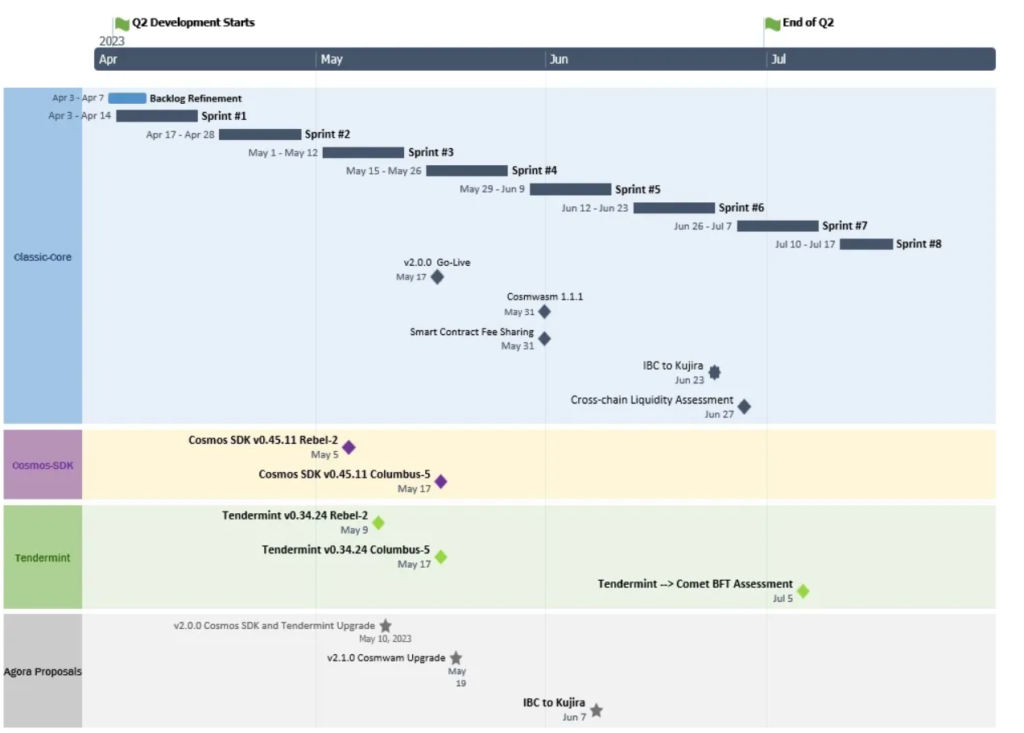The width and height of the screenshot is (1024, 733).
Task: Click the IBC to Kujira proposal star
Action: [x=596, y=710]
